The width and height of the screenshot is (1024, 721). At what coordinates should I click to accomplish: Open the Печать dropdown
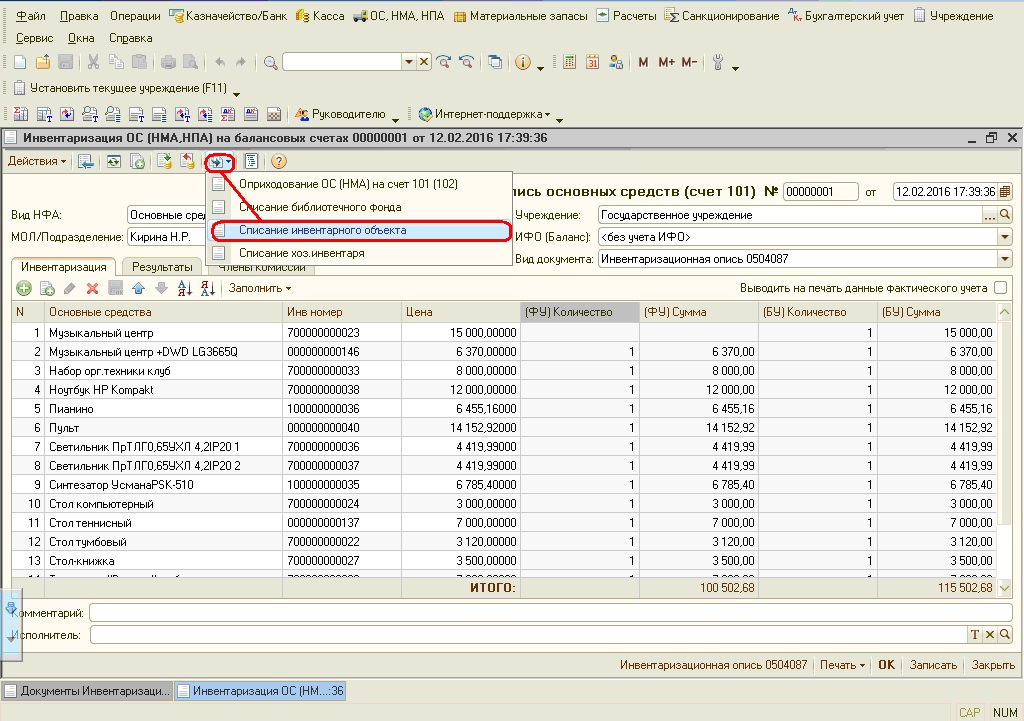click(x=842, y=665)
